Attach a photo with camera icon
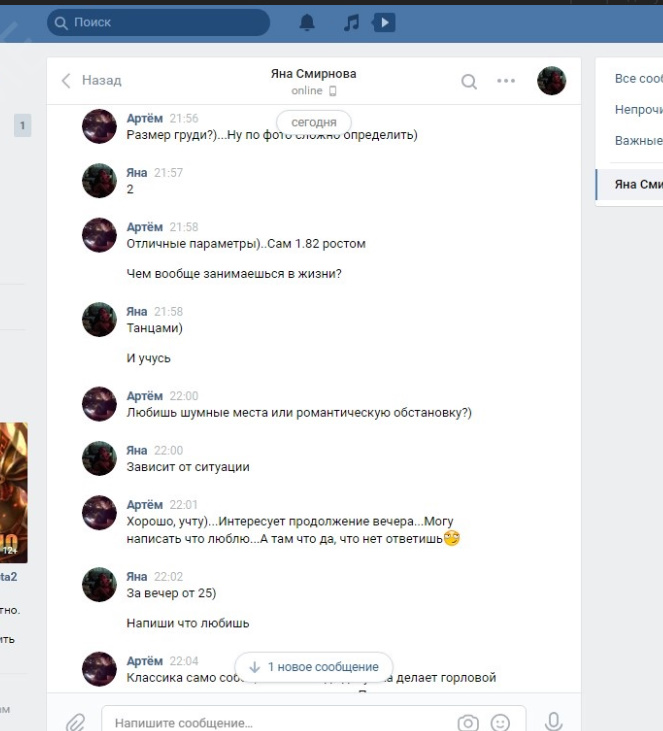The width and height of the screenshot is (663, 731). [x=468, y=723]
